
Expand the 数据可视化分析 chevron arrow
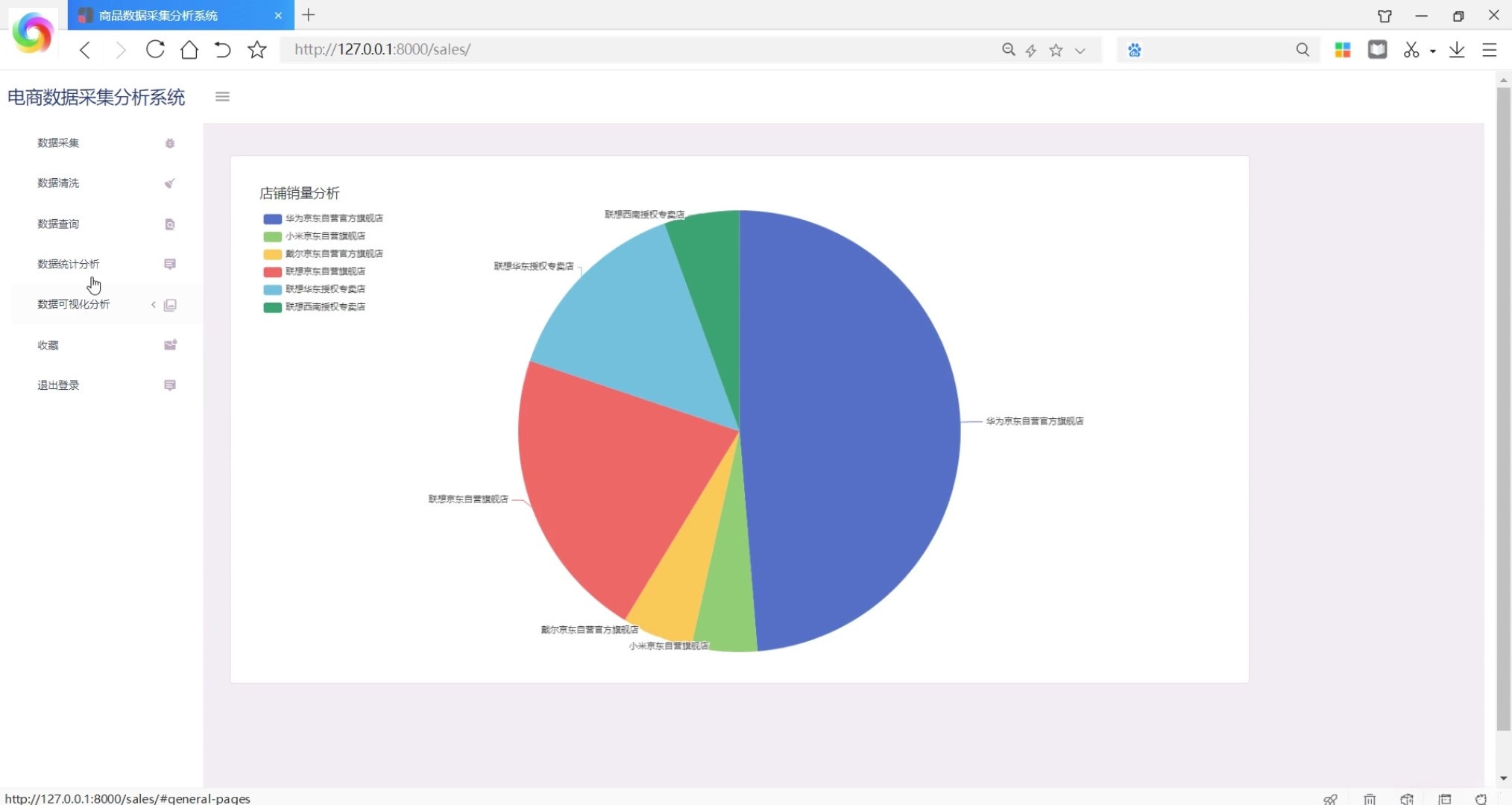pyautogui.click(x=154, y=305)
